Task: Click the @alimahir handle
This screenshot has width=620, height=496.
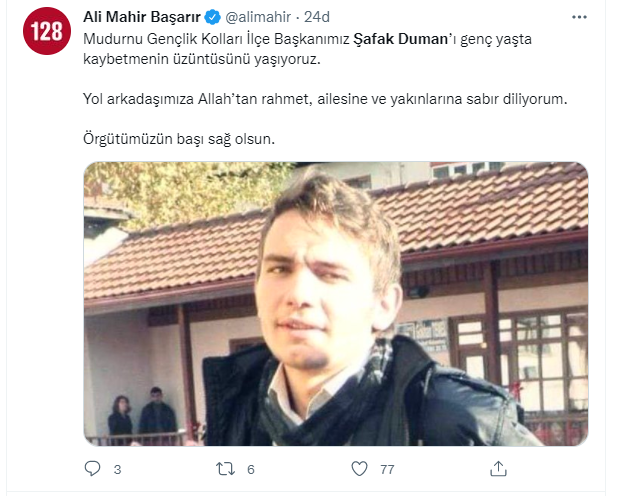Action: [258, 17]
